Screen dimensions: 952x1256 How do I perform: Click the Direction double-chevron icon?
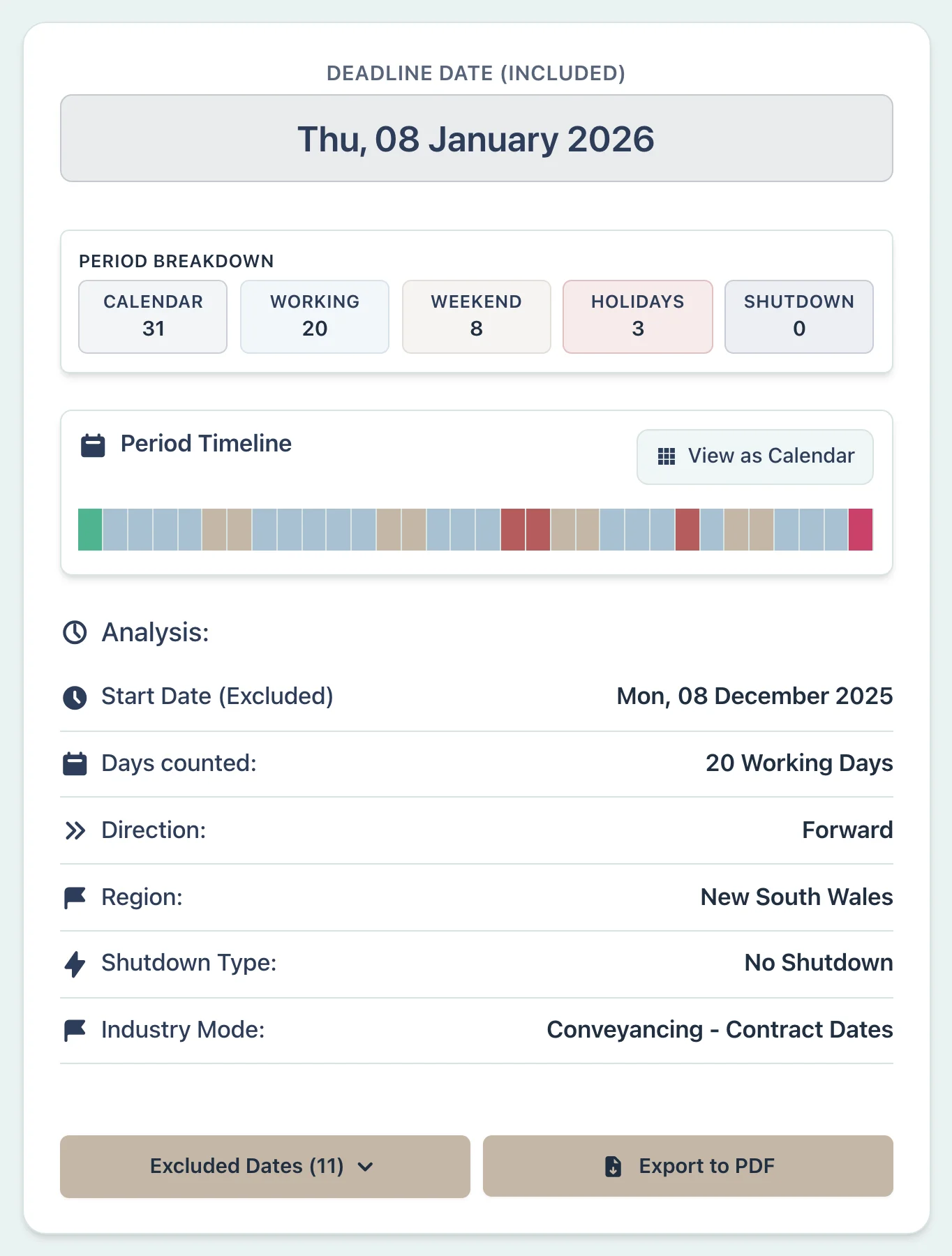(x=75, y=830)
